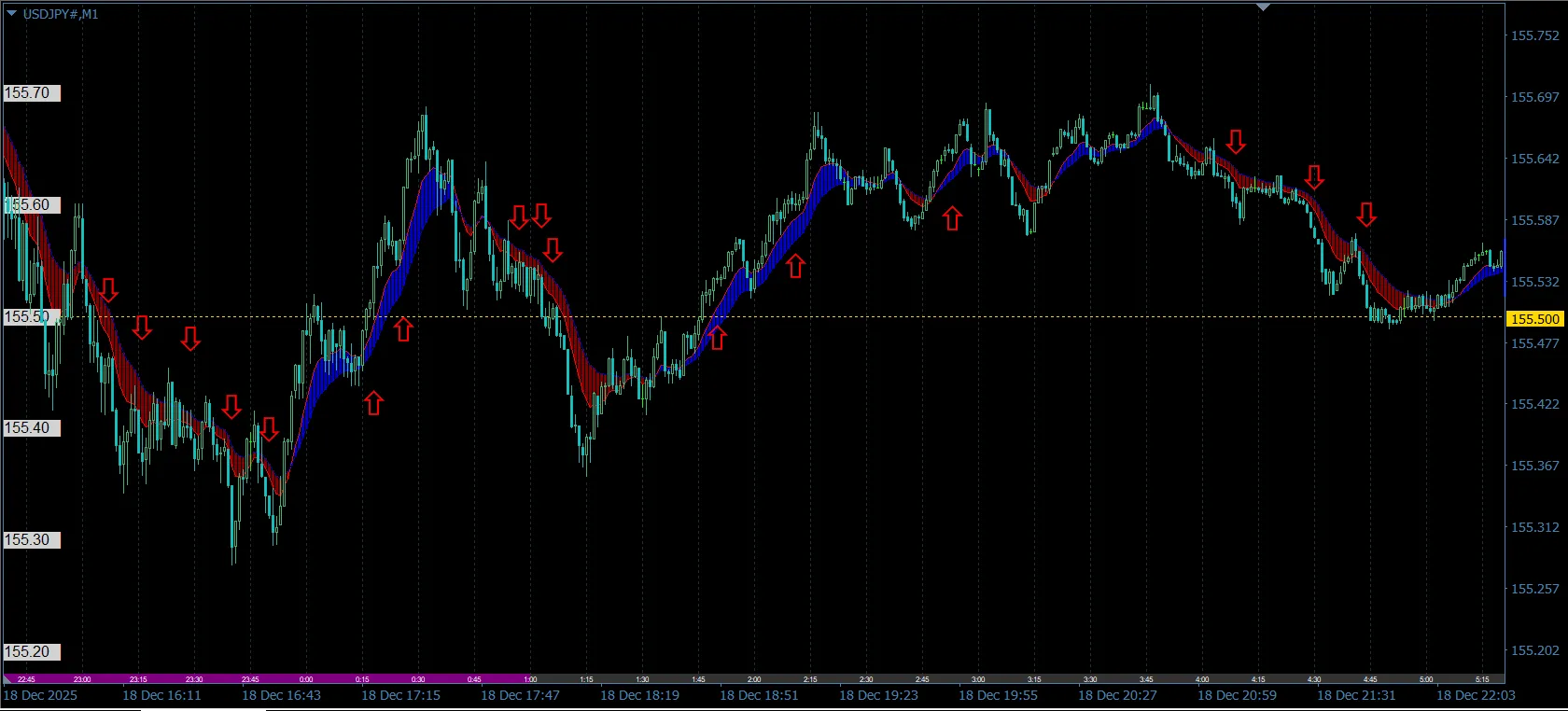Click the up arrow just after 18:51
The image size is (1568, 711).
coord(795,267)
